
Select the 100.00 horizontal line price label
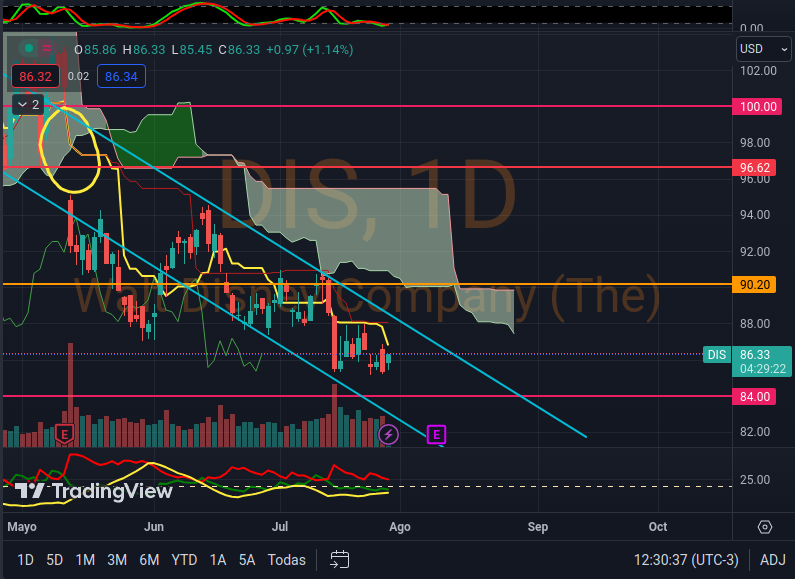pos(757,106)
